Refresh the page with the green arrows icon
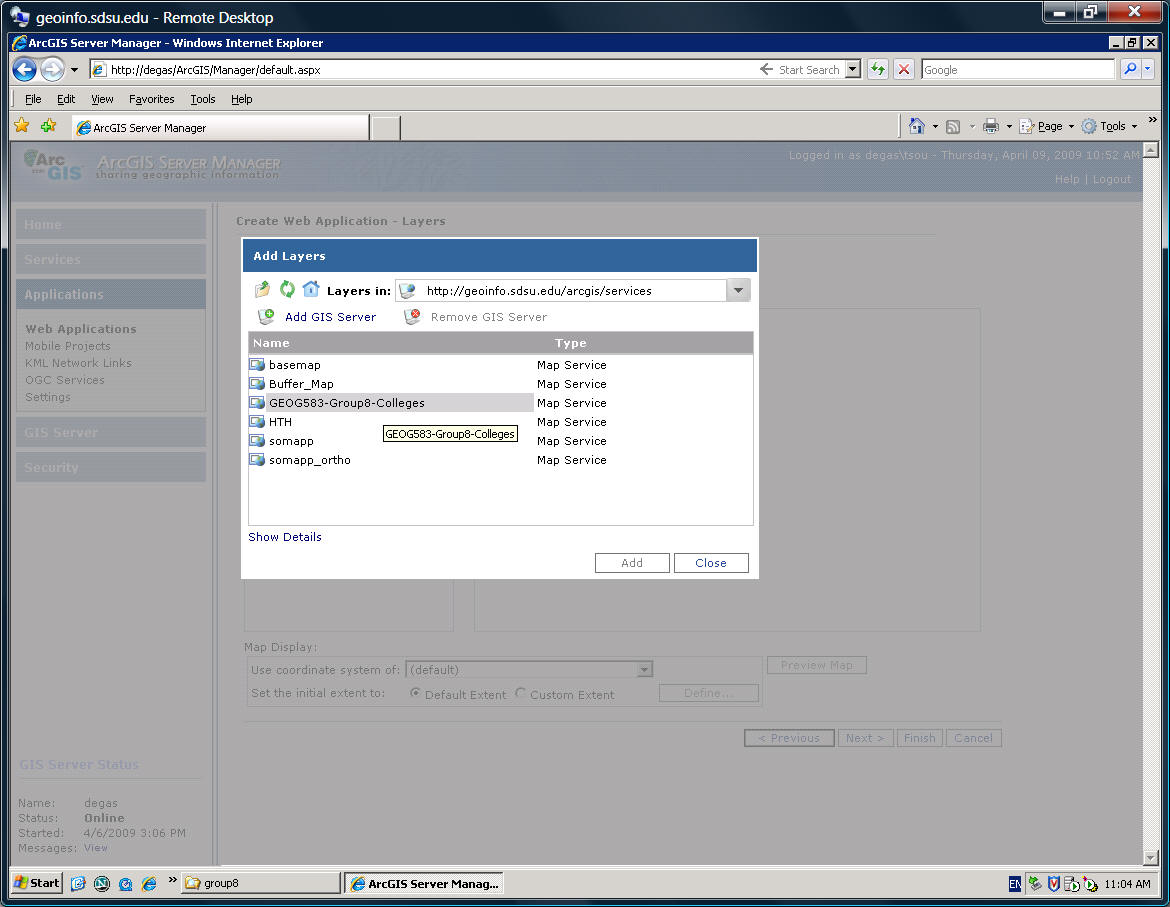This screenshot has width=1170, height=907. [878, 69]
